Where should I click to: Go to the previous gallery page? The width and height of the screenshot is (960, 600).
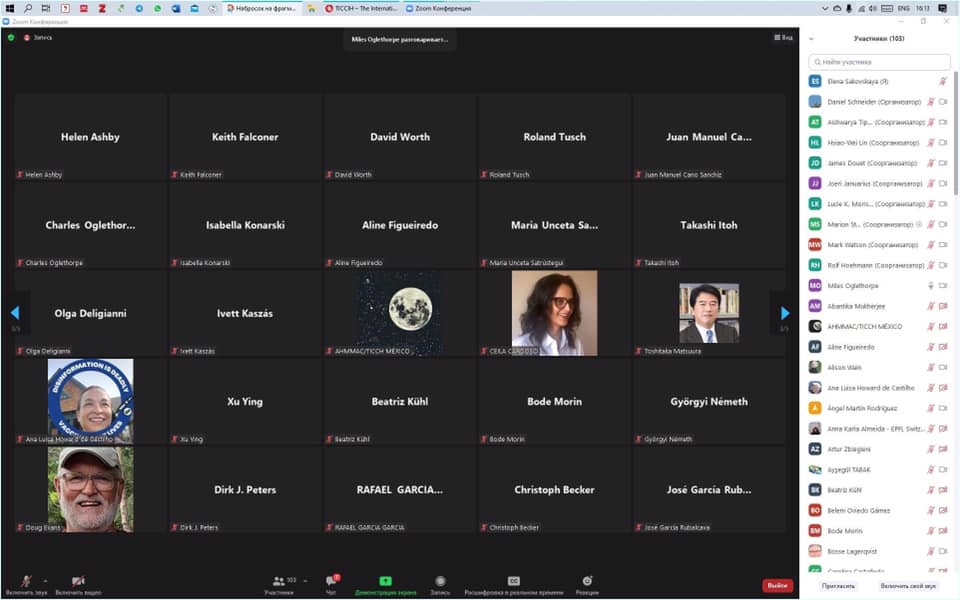(x=15, y=313)
